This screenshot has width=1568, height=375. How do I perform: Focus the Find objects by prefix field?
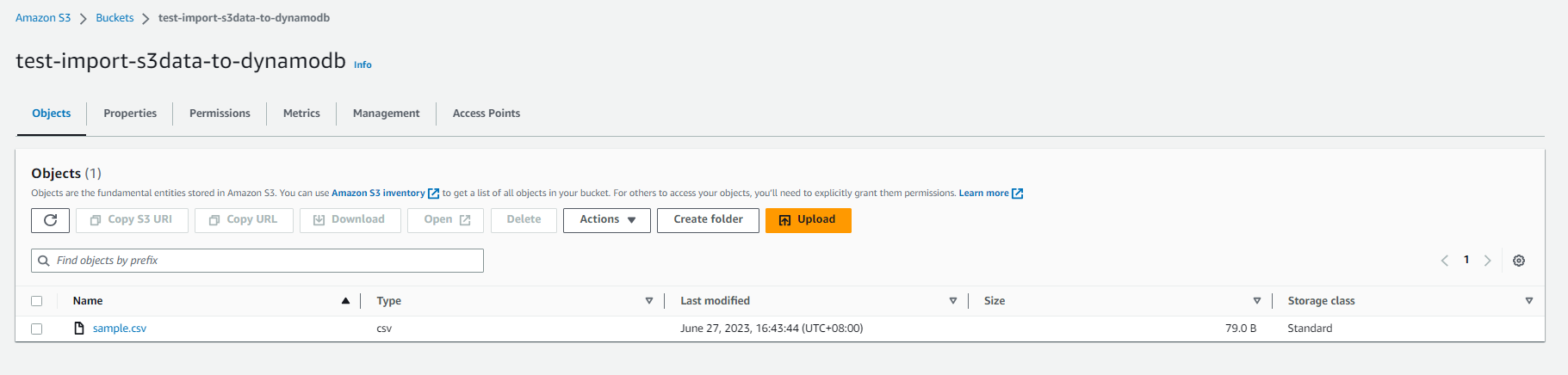[257, 261]
